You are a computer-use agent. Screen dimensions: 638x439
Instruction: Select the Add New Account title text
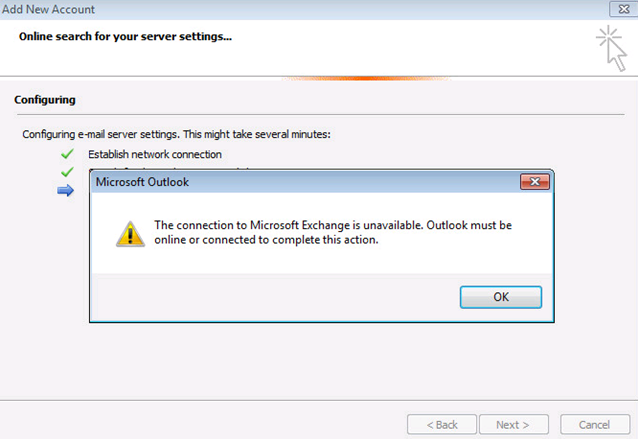tap(48, 9)
